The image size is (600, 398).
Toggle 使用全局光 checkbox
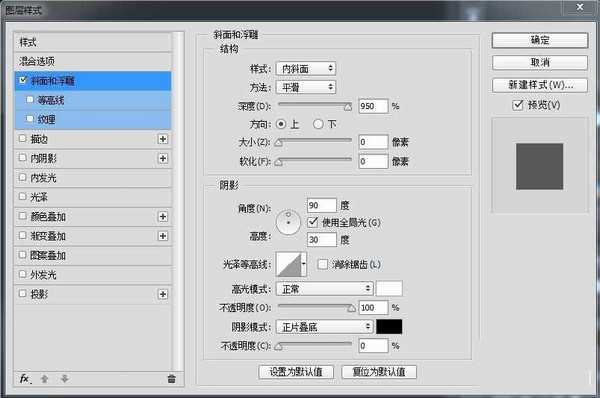pyautogui.click(x=313, y=222)
